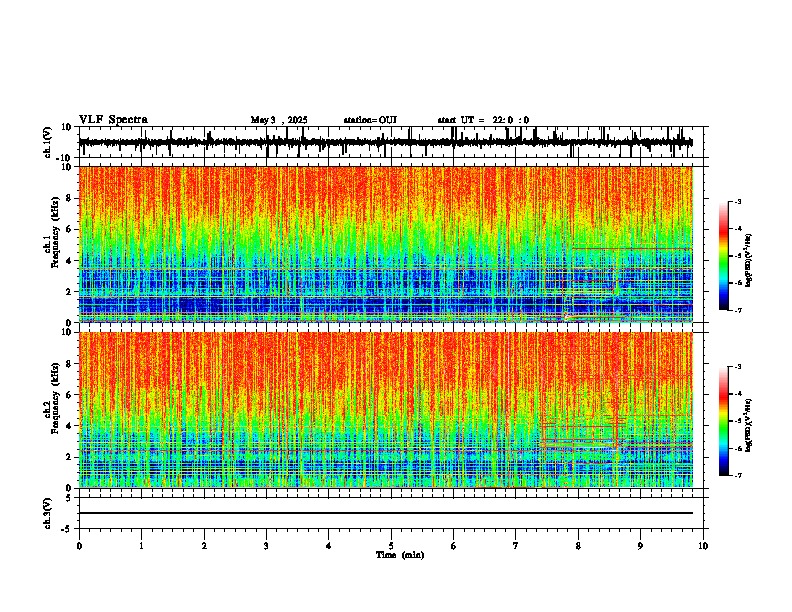The height and width of the screenshot is (612, 792).
Task: Click ch.1 frequency axis tick 8
Action: click(69, 198)
